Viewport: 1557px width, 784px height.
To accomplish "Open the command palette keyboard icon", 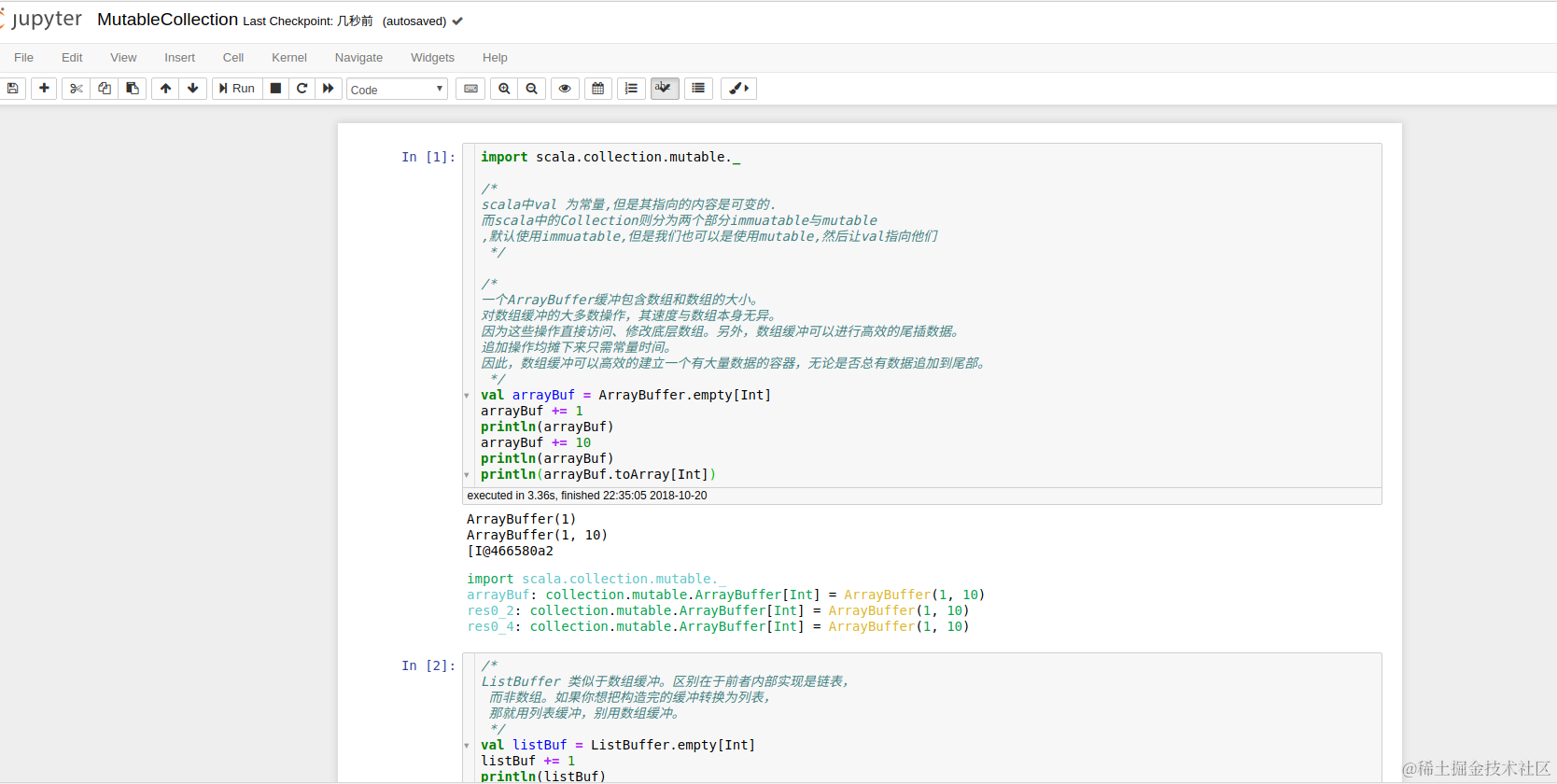I will (x=470, y=89).
